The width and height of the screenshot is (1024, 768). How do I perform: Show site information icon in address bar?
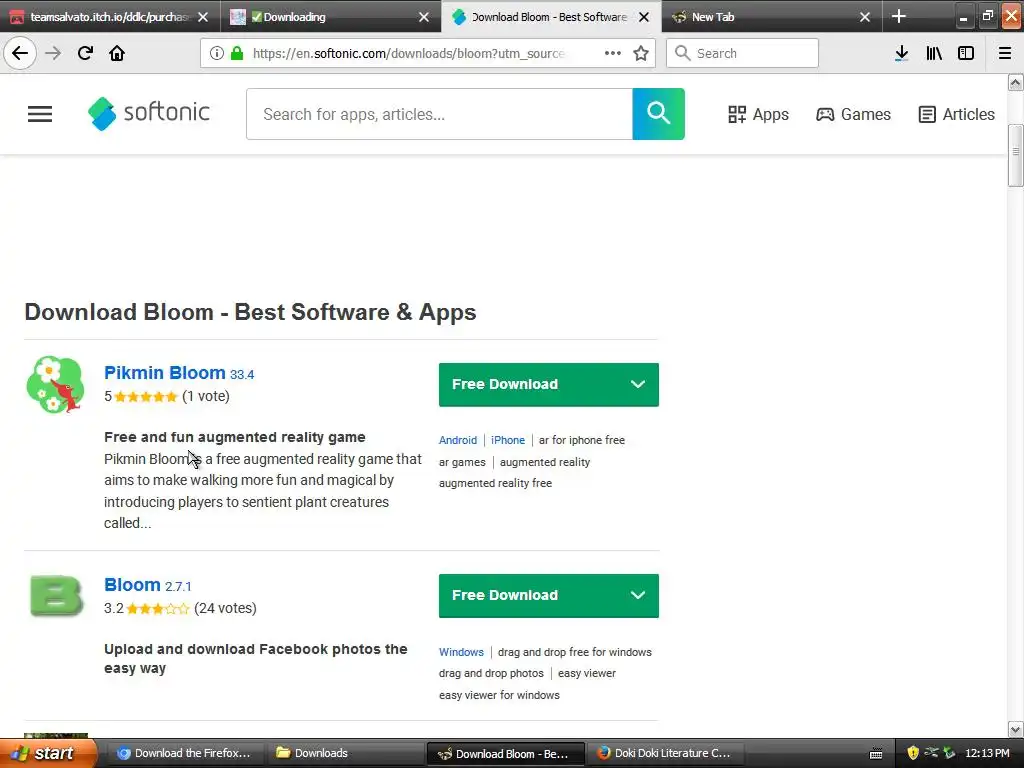click(x=217, y=53)
